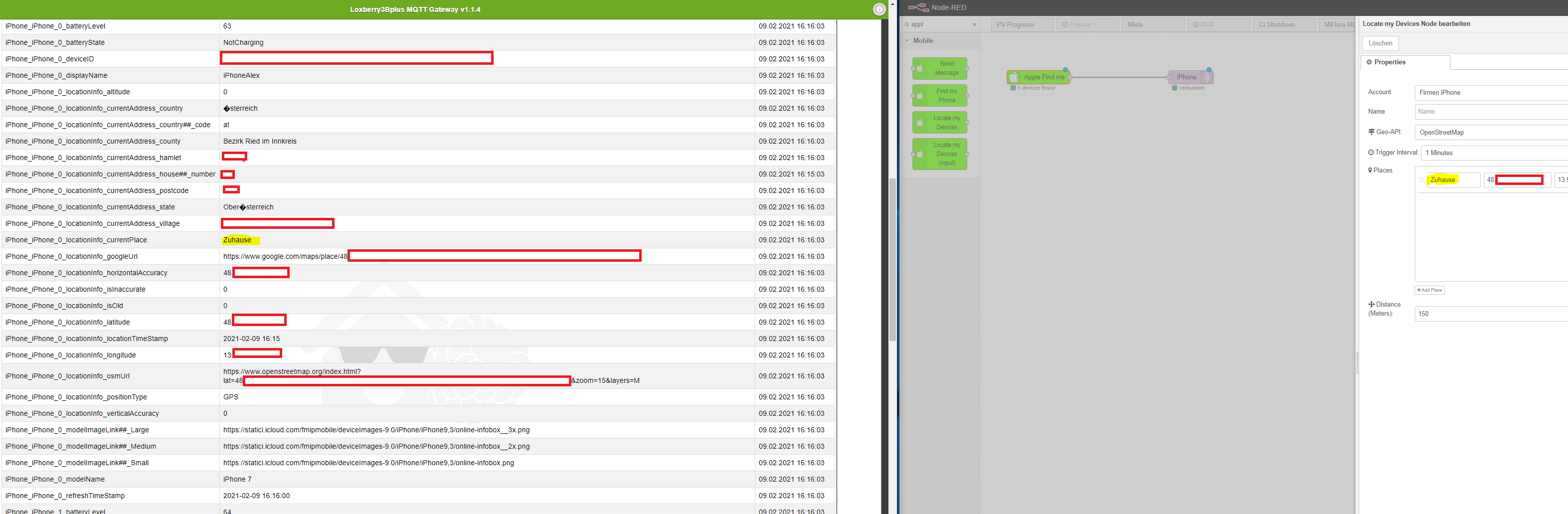Click the 'iPhone 7' modelName value
1568x514 pixels.
coord(237,479)
